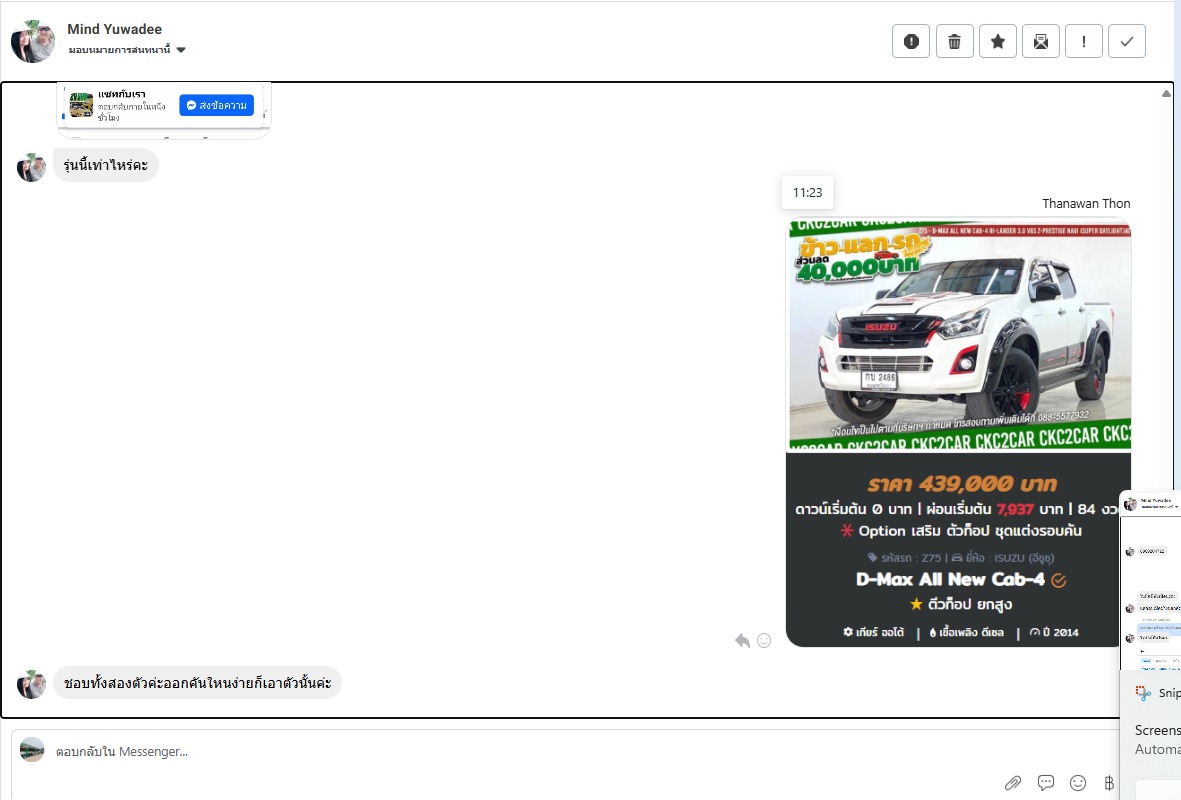Viewport: 1181px width, 800px height.
Task: Click avatar beside ชอบทั้งสองตัว message
Action: coord(32,685)
